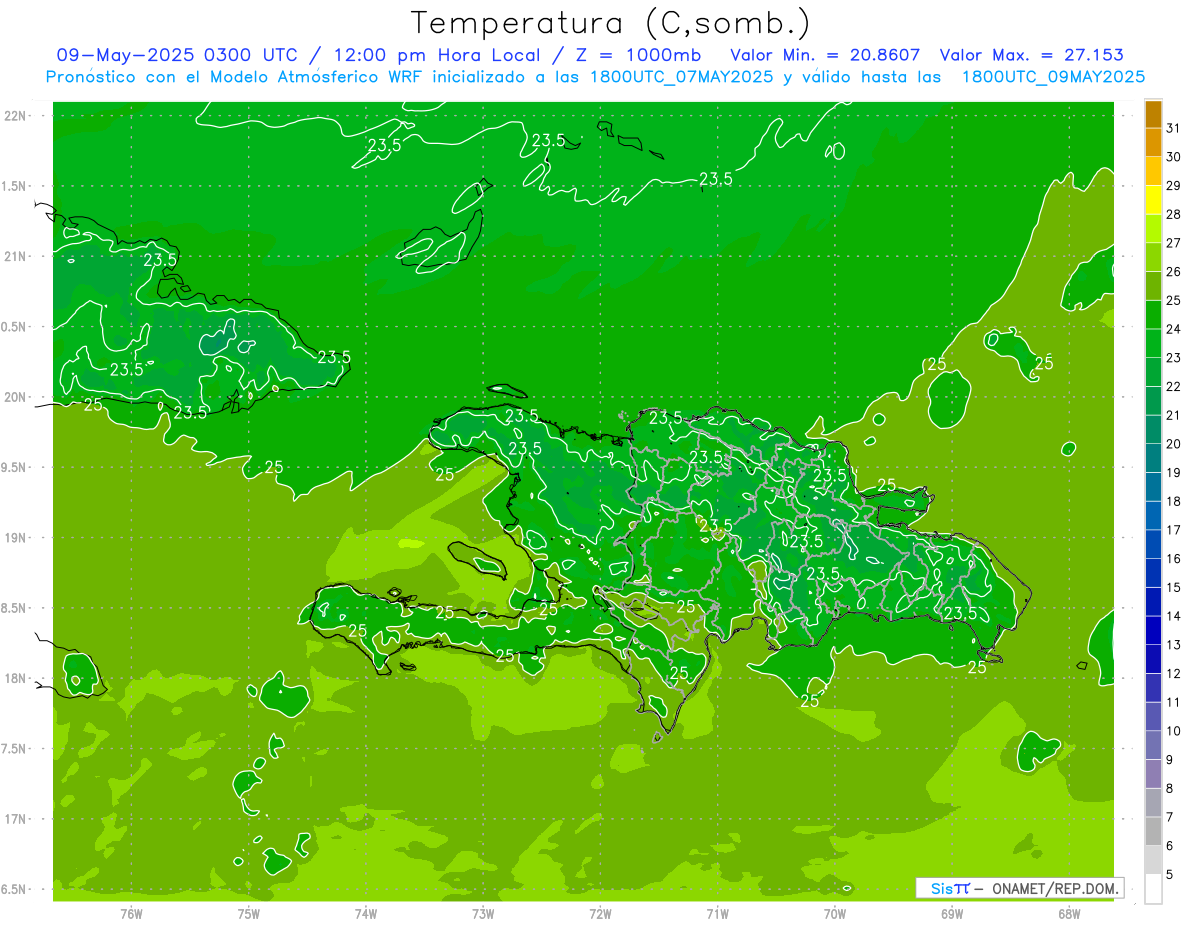
Task: Click the 72W longitude axis label
Action: [x=600, y=913]
